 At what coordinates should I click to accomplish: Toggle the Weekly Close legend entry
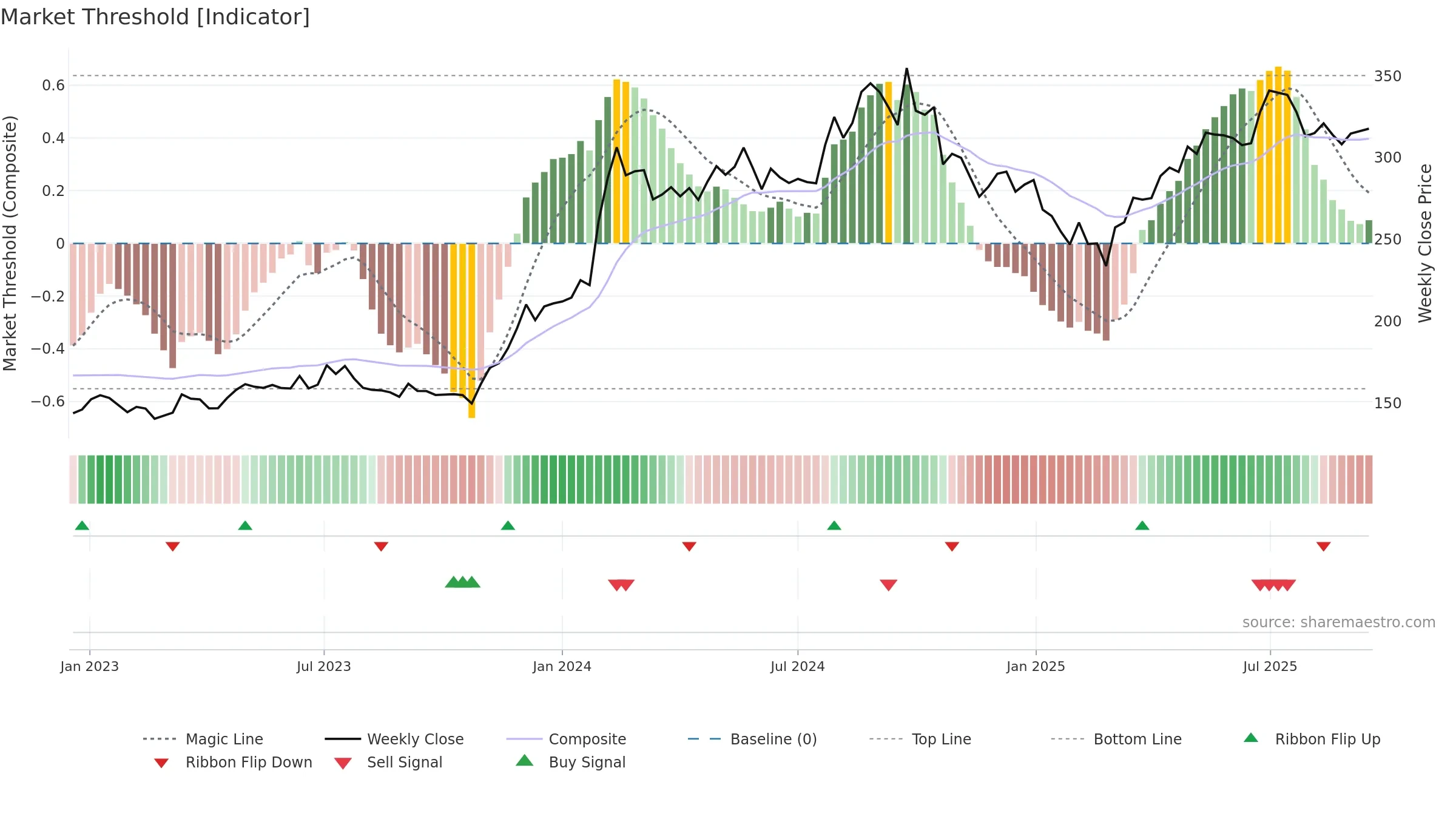click(394, 739)
